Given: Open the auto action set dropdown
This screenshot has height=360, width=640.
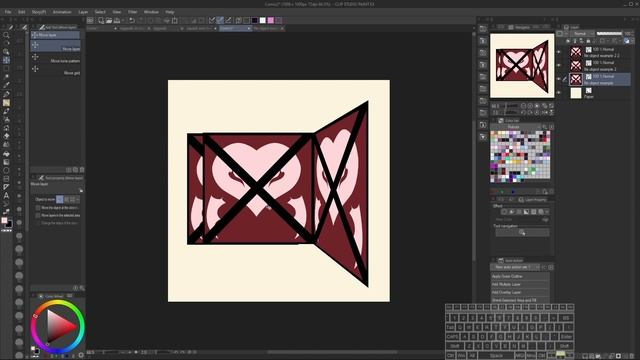Looking at the screenshot, I should 515,267.
